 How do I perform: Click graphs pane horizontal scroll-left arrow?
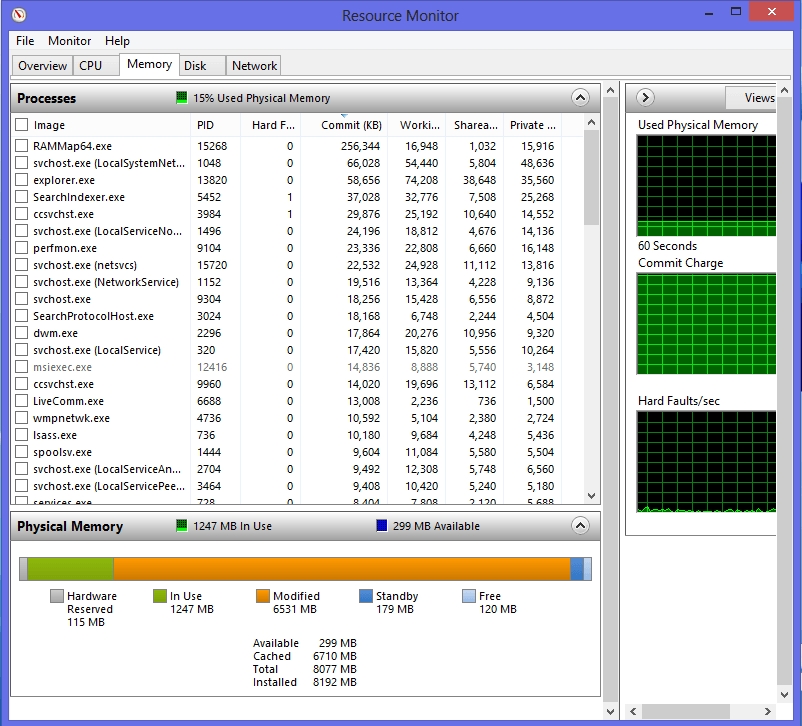[633, 711]
